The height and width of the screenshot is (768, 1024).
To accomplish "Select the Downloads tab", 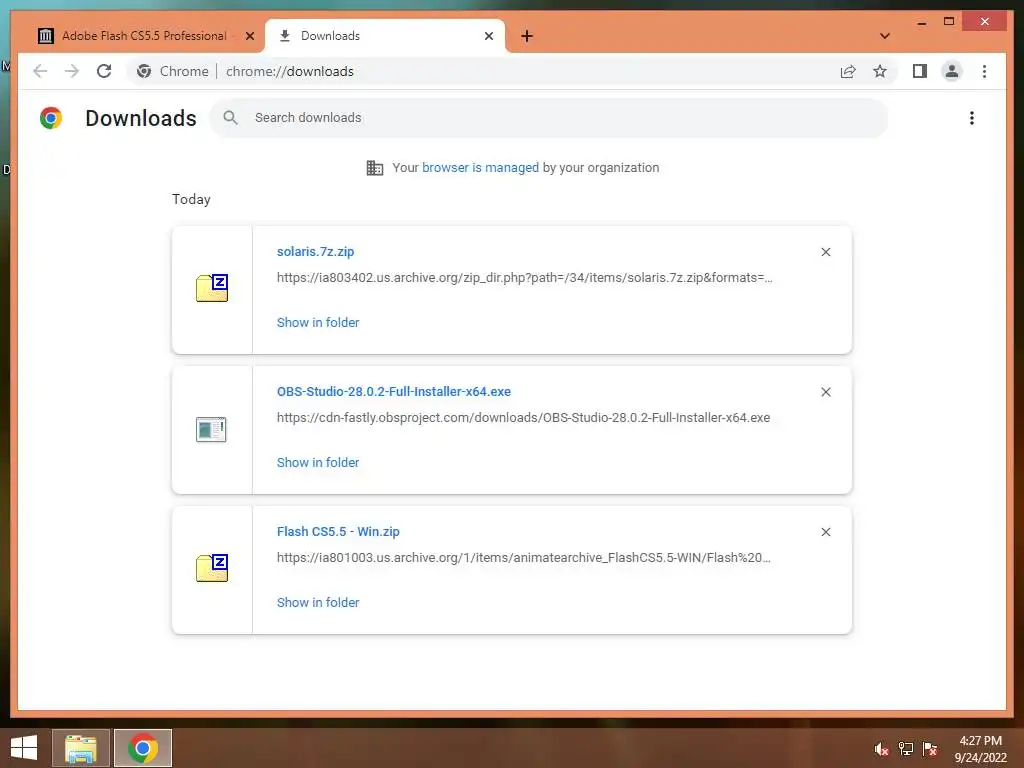I will tap(385, 36).
